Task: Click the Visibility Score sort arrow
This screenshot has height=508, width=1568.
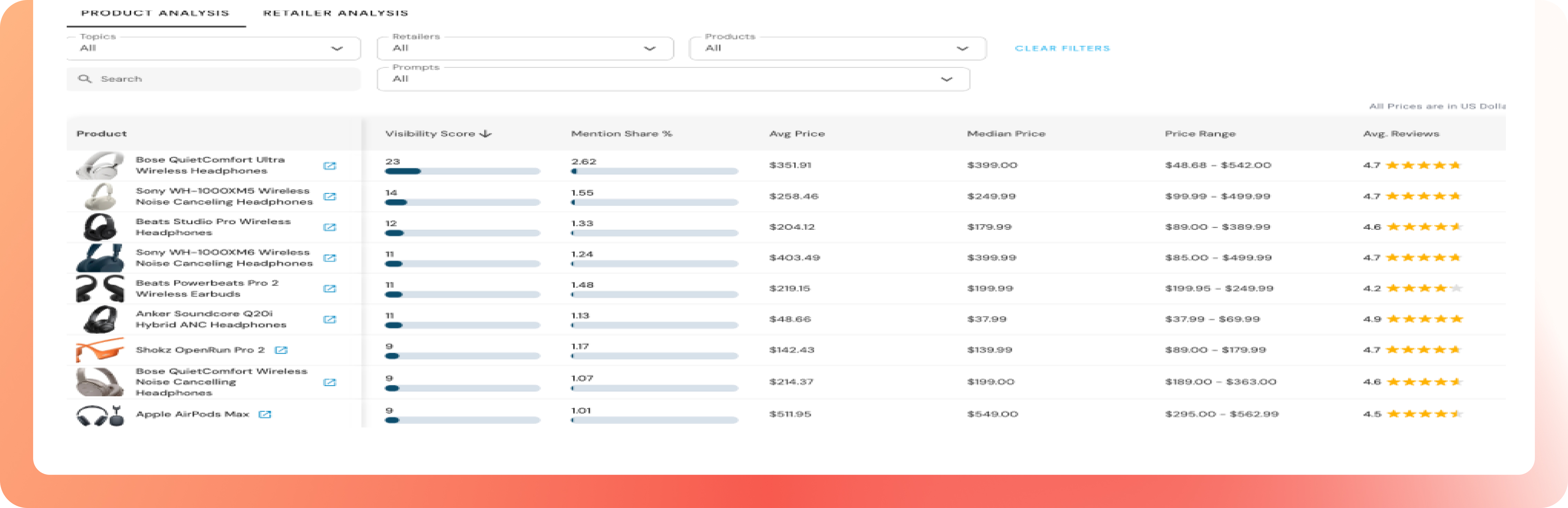Action: point(485,133)
